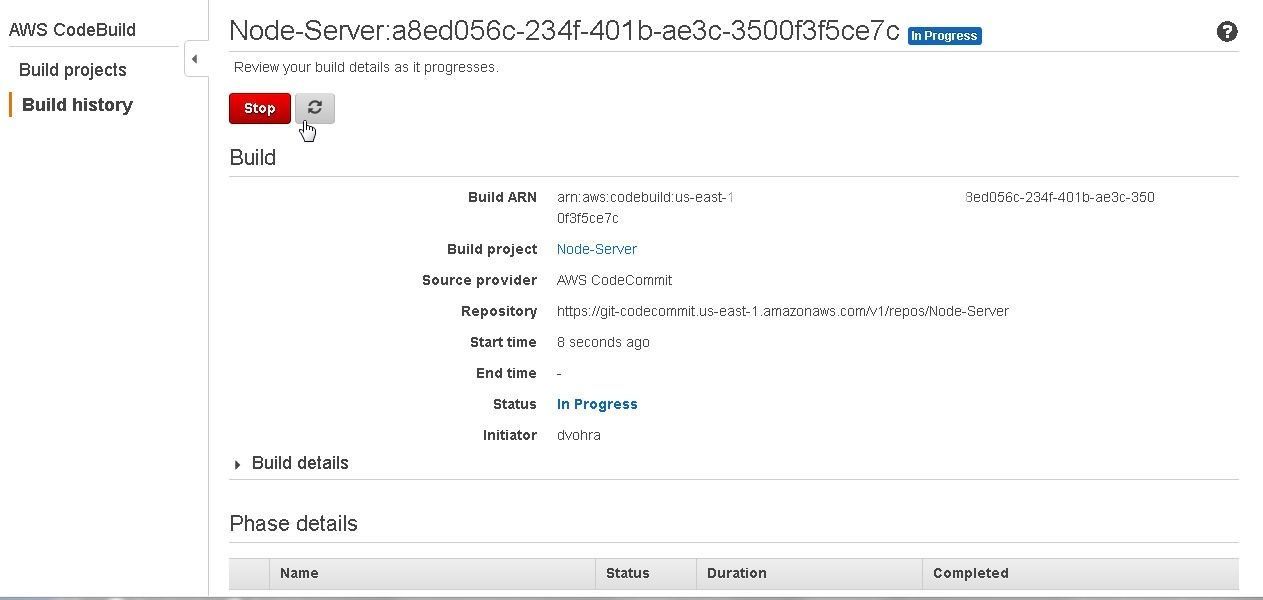This screenshot has height=600, width=1263.
Task: Click the Repository field label
Action: [x=499, y=311]
